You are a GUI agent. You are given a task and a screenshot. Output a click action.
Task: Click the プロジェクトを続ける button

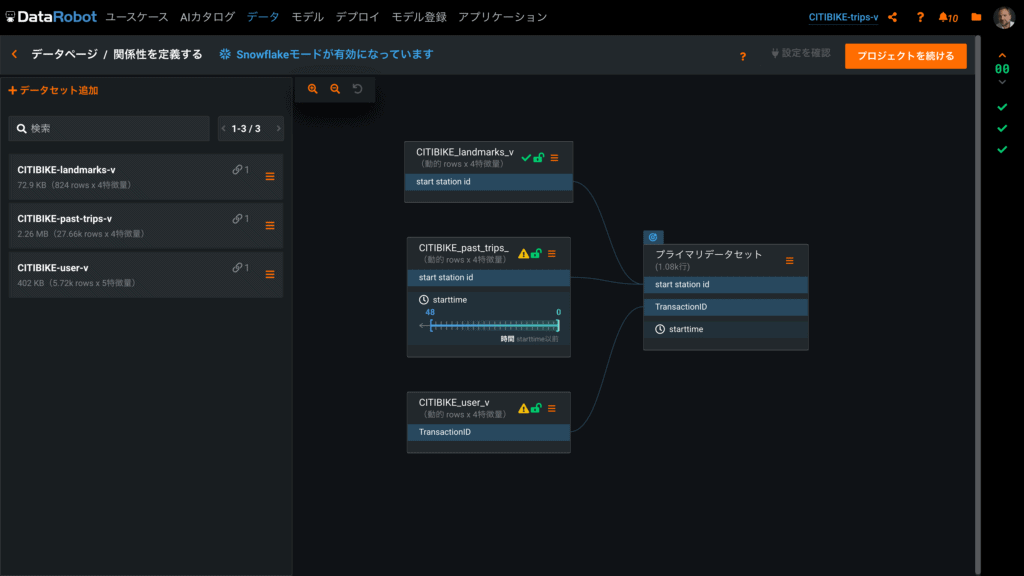coord(905,56)
